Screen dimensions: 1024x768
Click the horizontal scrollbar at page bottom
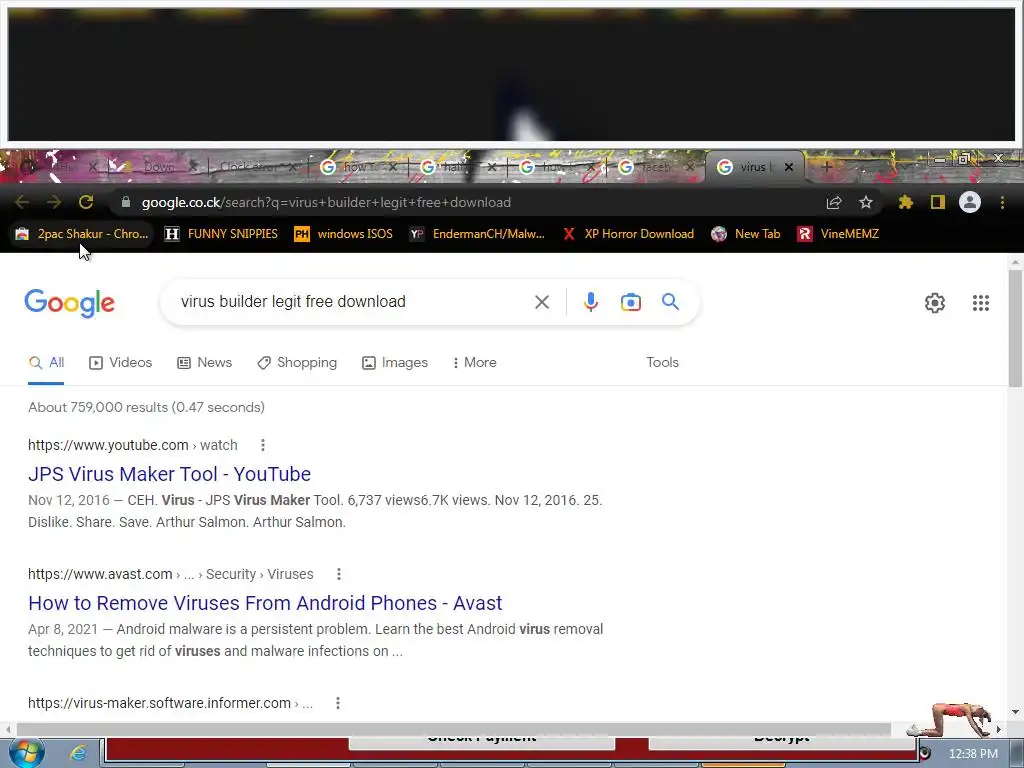tap(454, 729)
